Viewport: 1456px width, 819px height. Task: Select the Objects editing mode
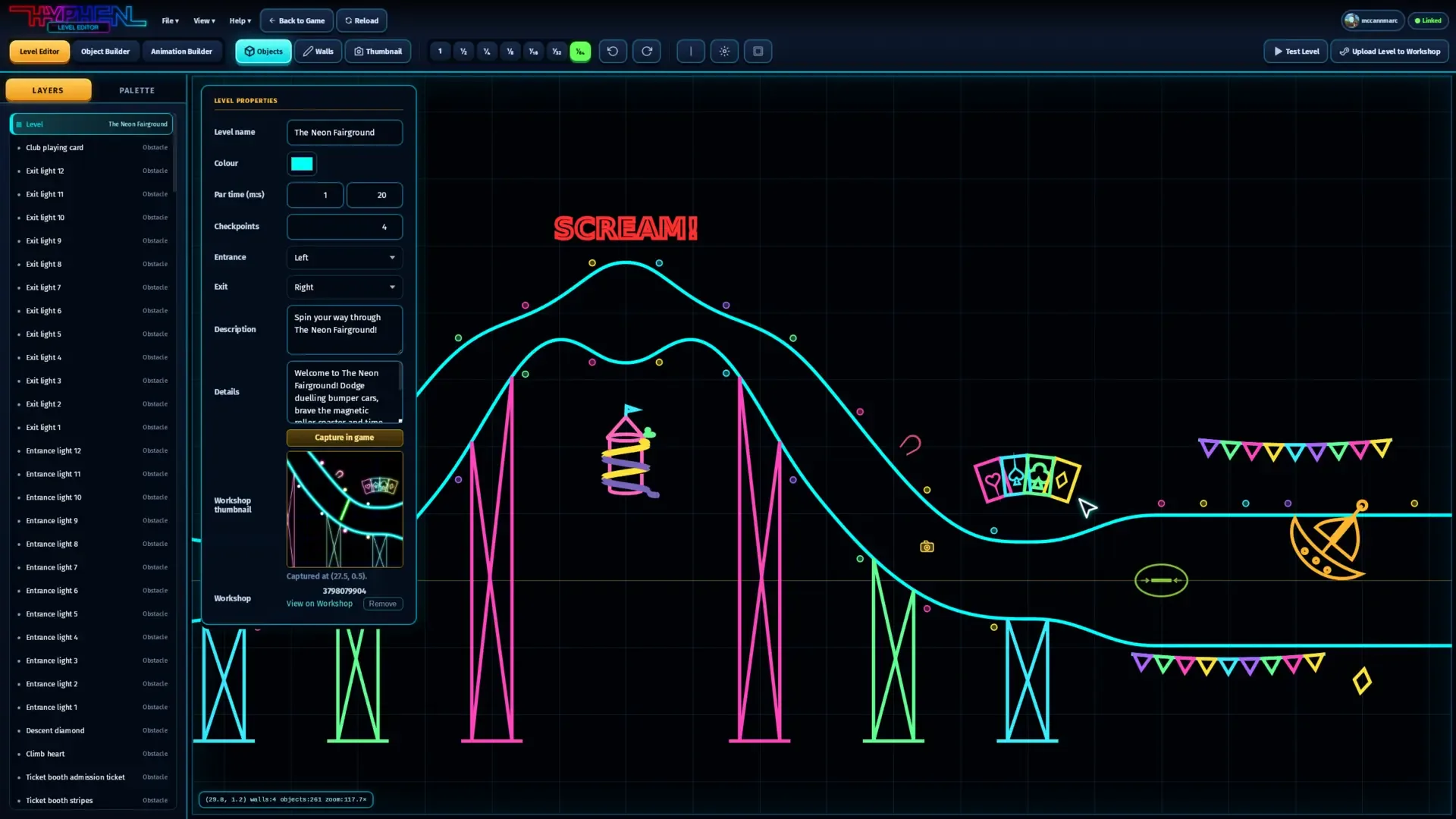pyautogui.click(x=263, y=52)
